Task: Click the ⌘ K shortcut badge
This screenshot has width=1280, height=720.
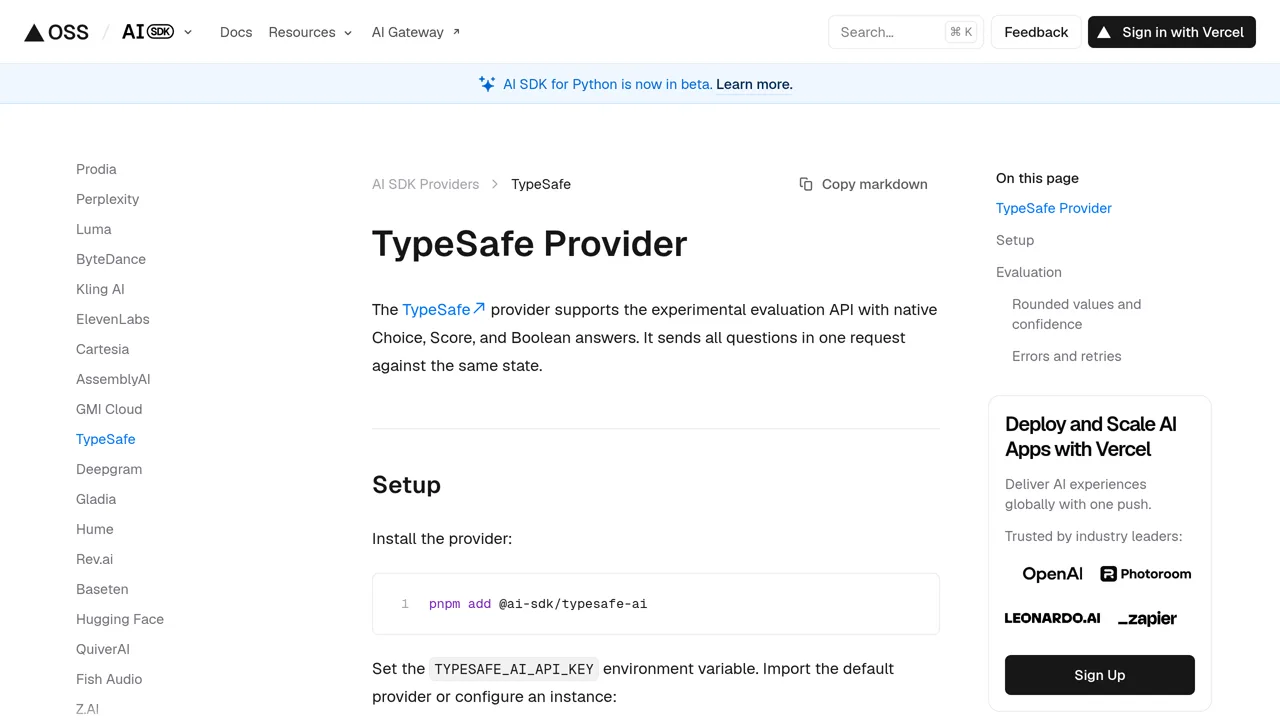Action: 961,32
